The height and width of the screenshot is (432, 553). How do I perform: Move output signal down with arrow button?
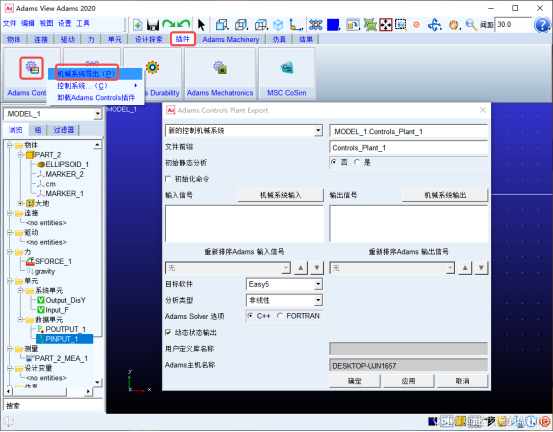[481, 268]
